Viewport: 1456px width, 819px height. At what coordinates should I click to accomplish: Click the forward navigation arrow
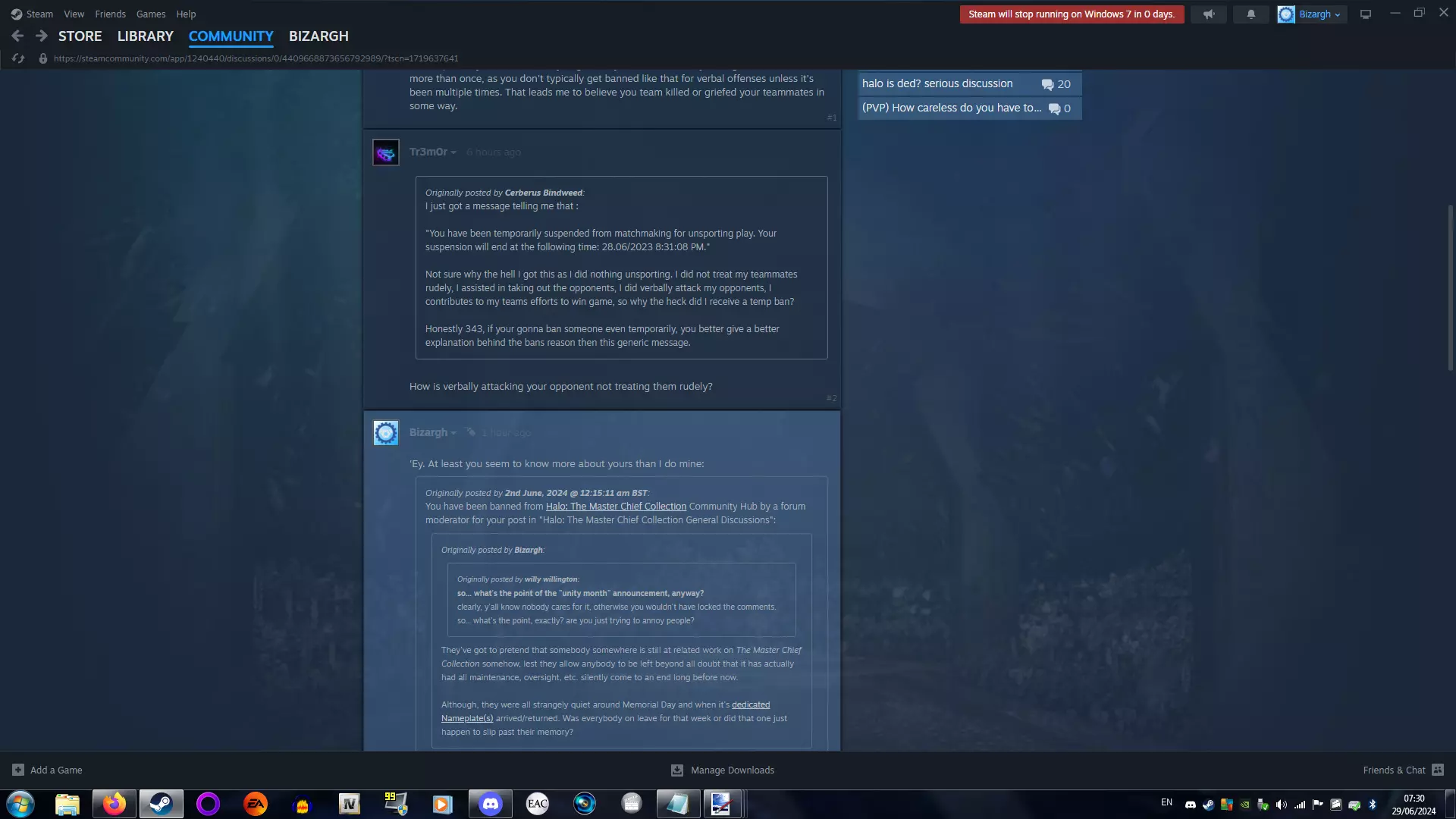42,36
